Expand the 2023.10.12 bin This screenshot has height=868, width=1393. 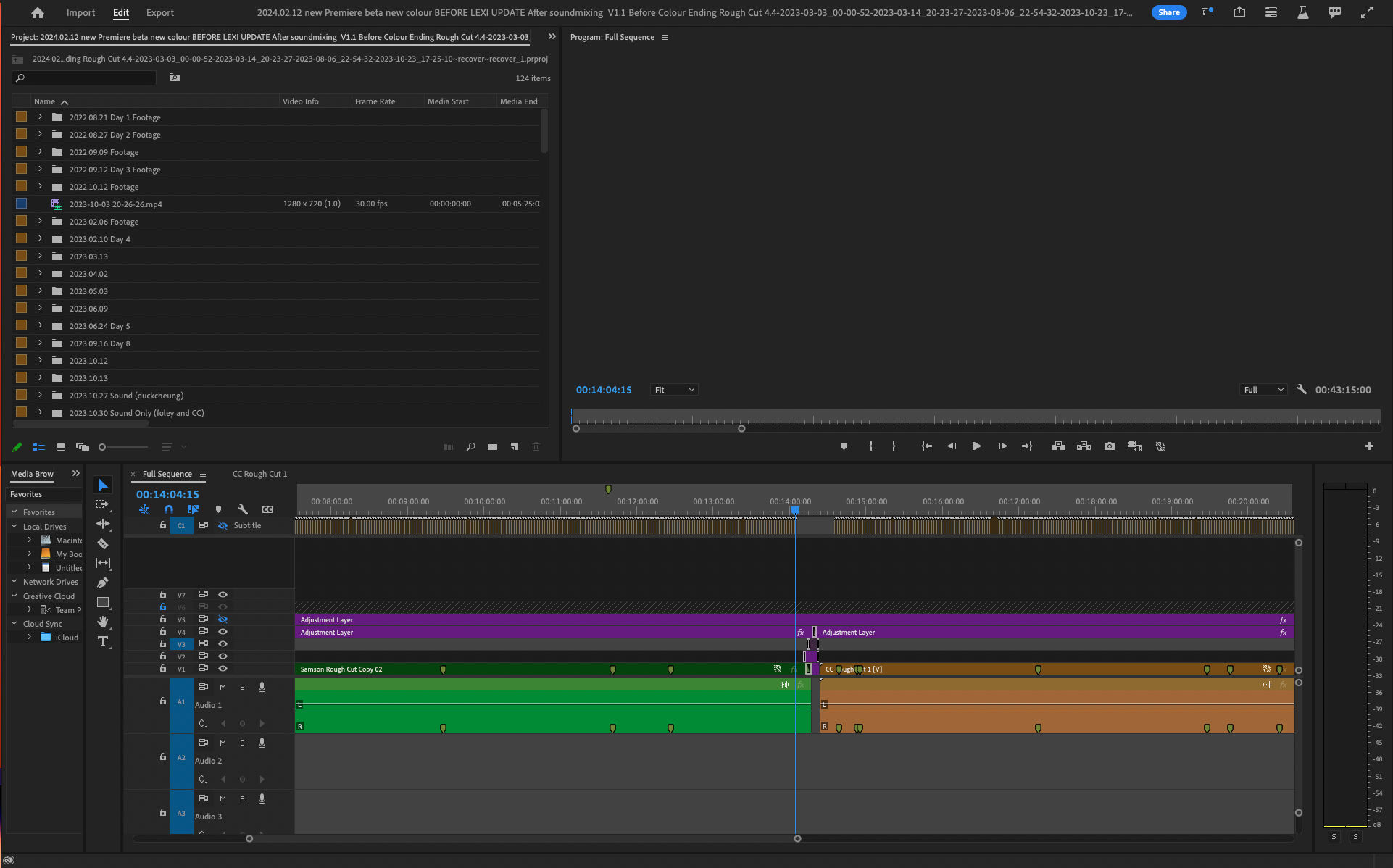tap(39, 360)
